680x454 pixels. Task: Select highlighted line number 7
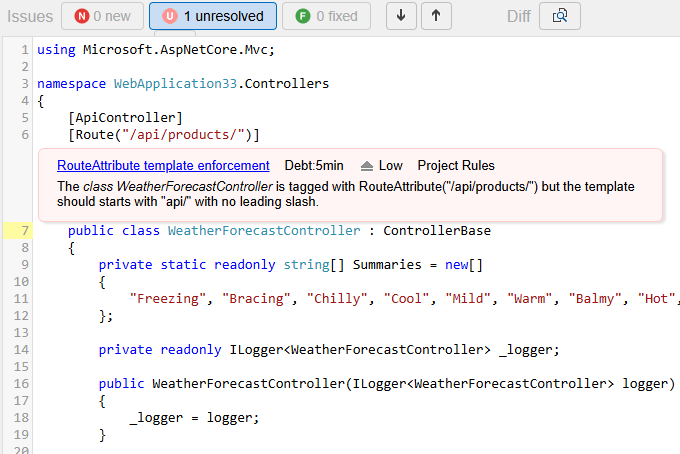(24, 231)
